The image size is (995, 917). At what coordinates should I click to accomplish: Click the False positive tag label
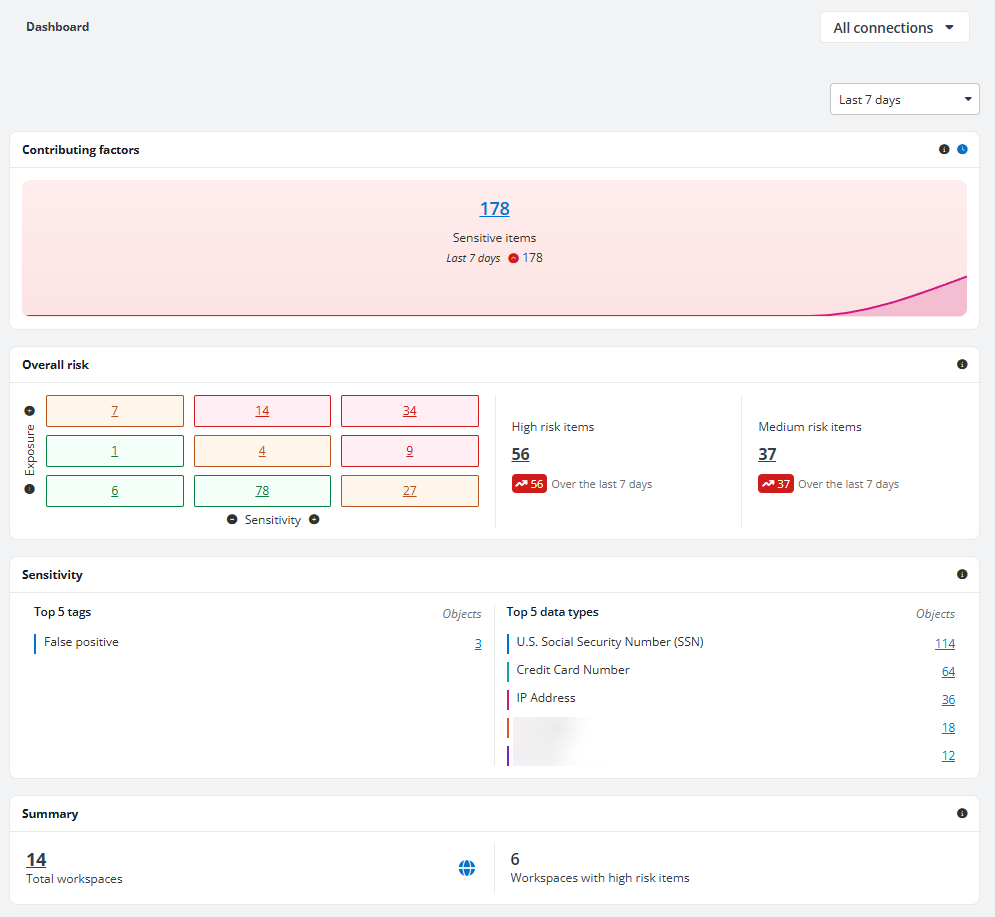click(x=81, y=642)
